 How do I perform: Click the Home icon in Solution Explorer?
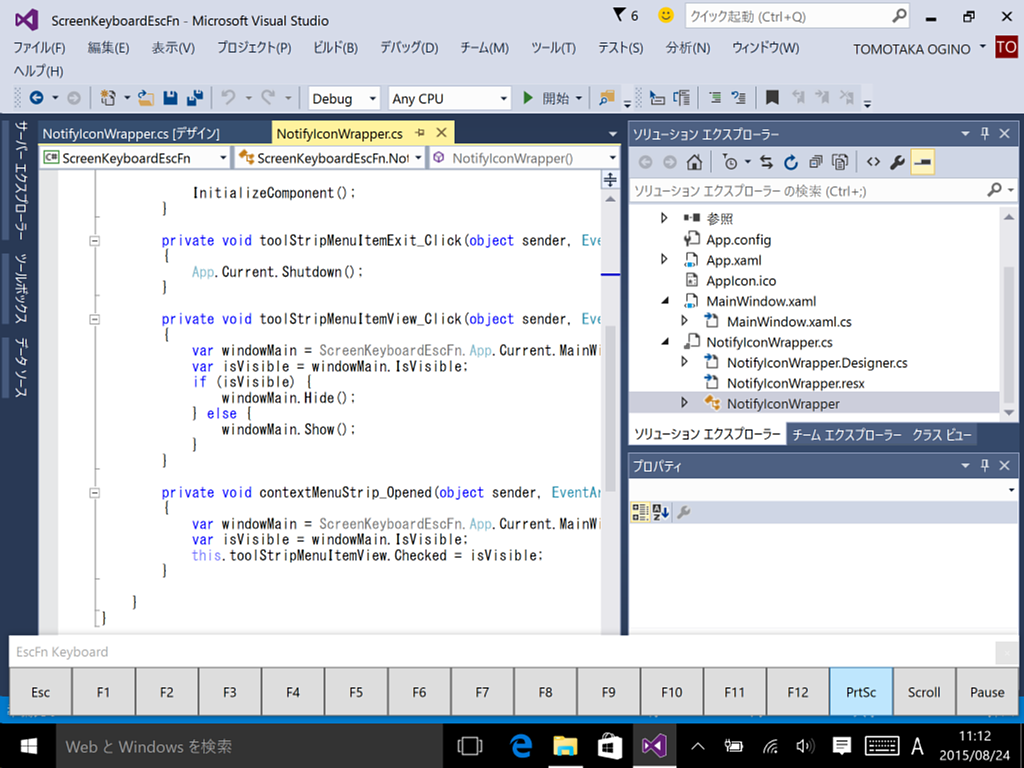tap(694, 162)
